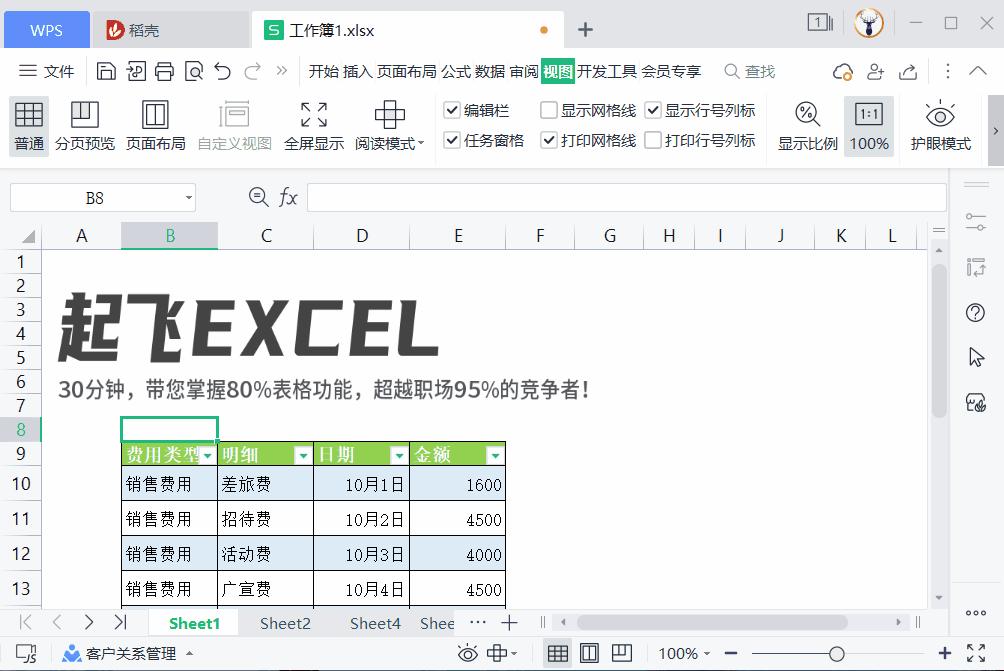Set zoom to 1:1 with 100% icon
The image size is (1004, 671).
pos(868,124)
